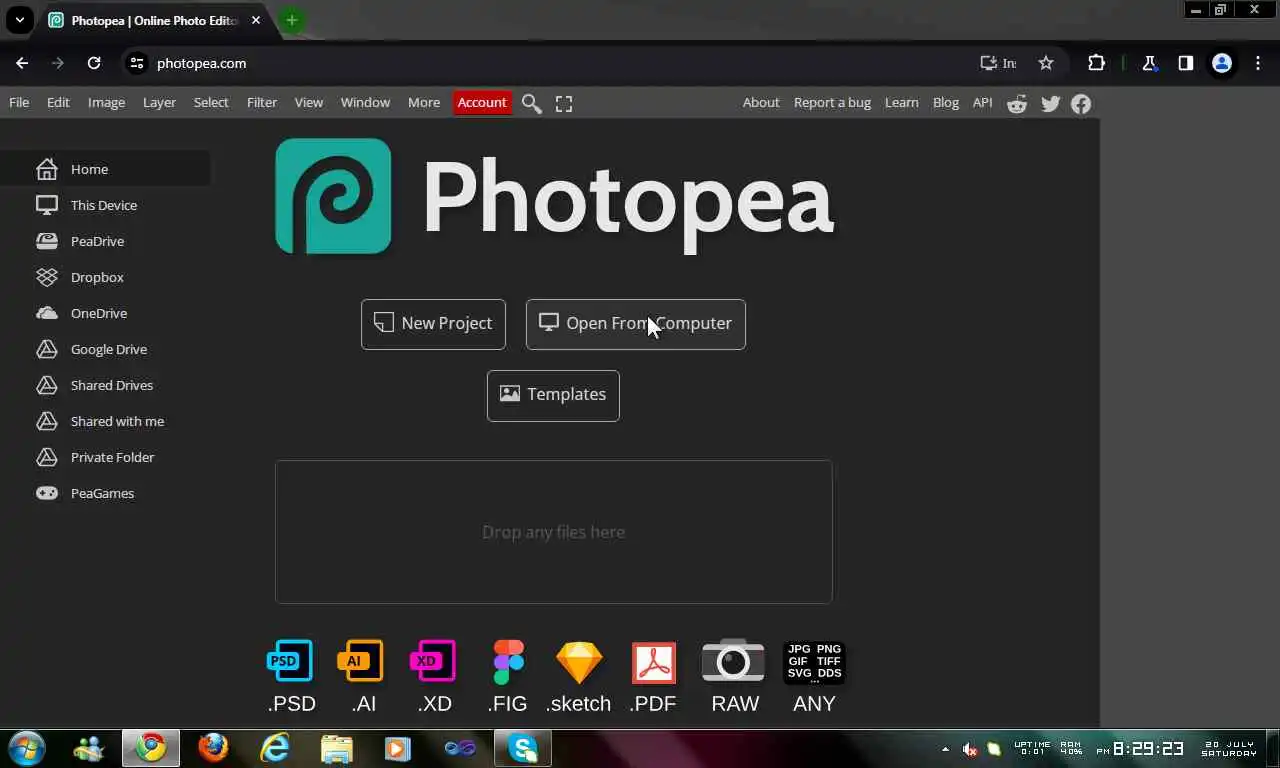Open browser extensions puzzle icon
1280x768 pixels.
pyautogui.click(x=1096, y=63)
